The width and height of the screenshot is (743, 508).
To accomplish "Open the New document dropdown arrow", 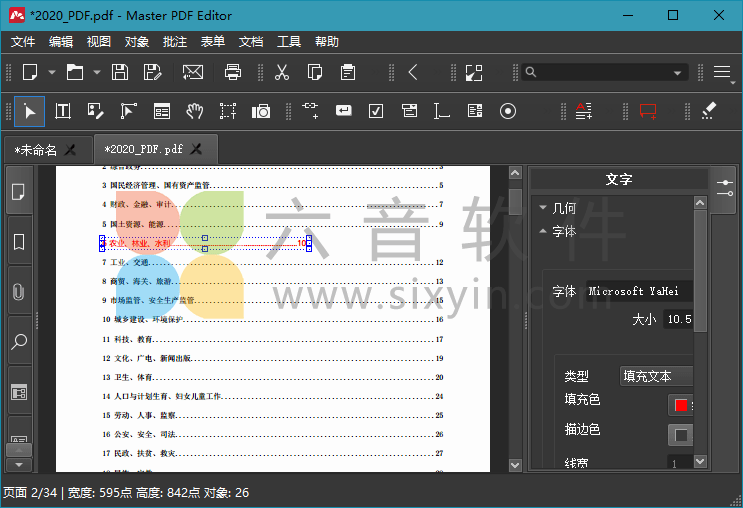I will point(52,73).
